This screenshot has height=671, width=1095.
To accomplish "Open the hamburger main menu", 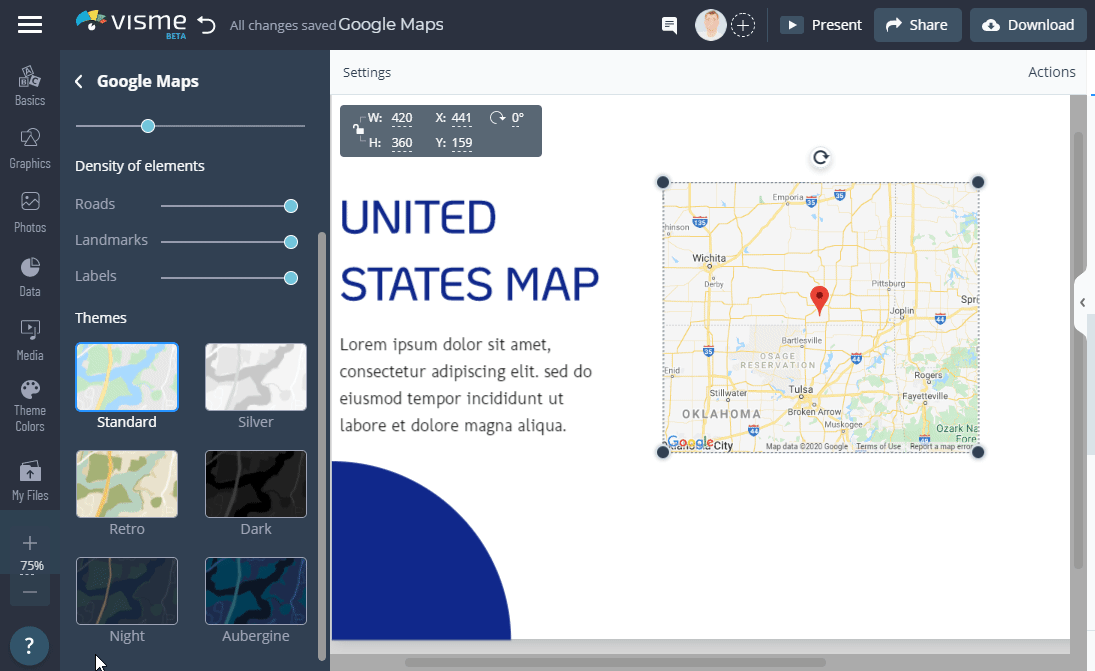I will 30,25.
